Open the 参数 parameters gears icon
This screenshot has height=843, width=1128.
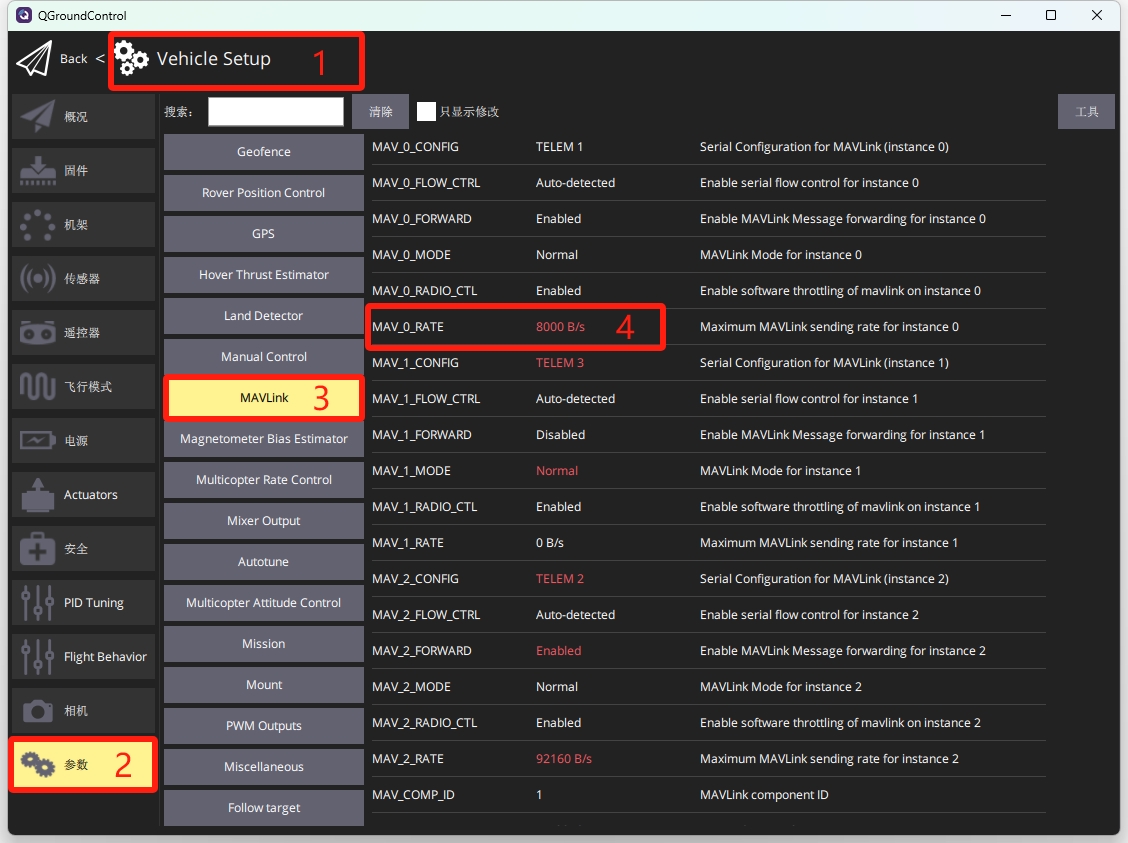(x=37, y=764)
